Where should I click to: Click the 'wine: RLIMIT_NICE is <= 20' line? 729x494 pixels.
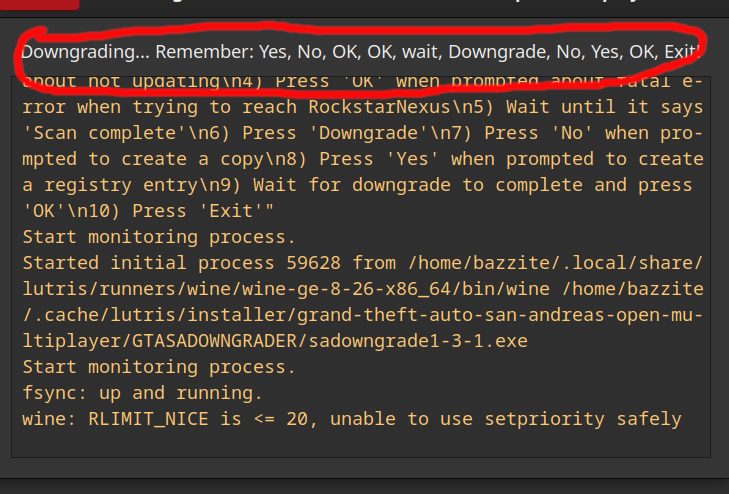(x=351, y=419)
